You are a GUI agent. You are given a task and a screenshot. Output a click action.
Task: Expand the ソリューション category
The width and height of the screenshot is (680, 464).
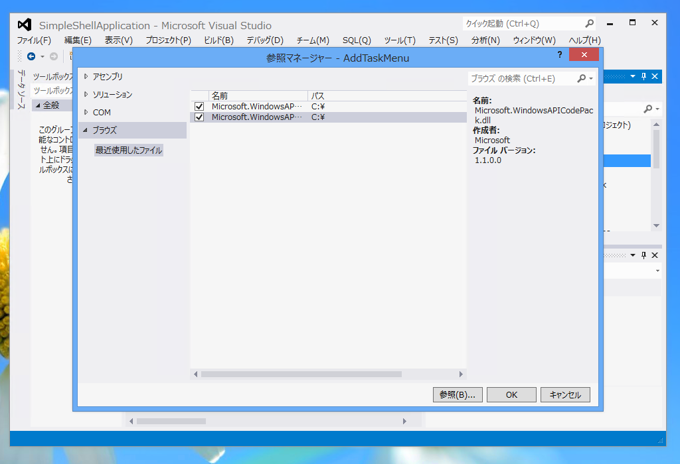(86, 94)
